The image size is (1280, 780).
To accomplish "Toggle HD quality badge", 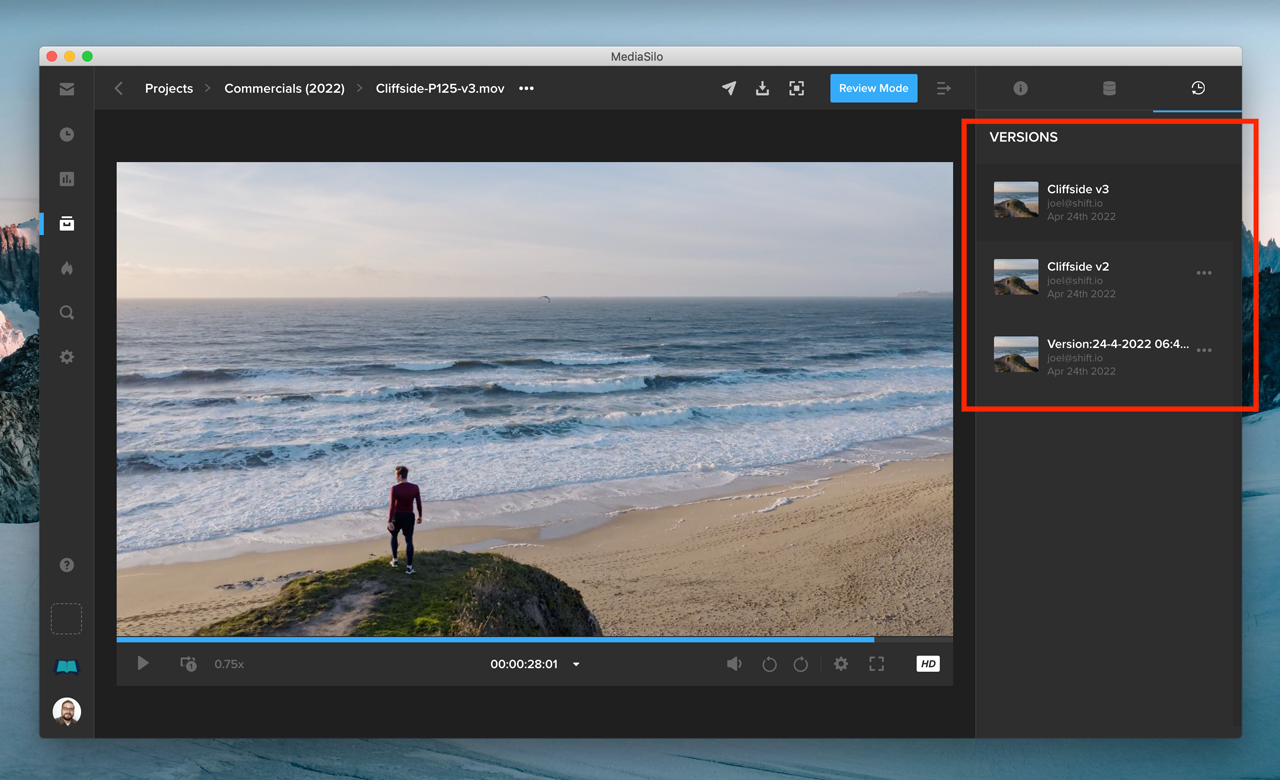I will click(x=927, y=664).
